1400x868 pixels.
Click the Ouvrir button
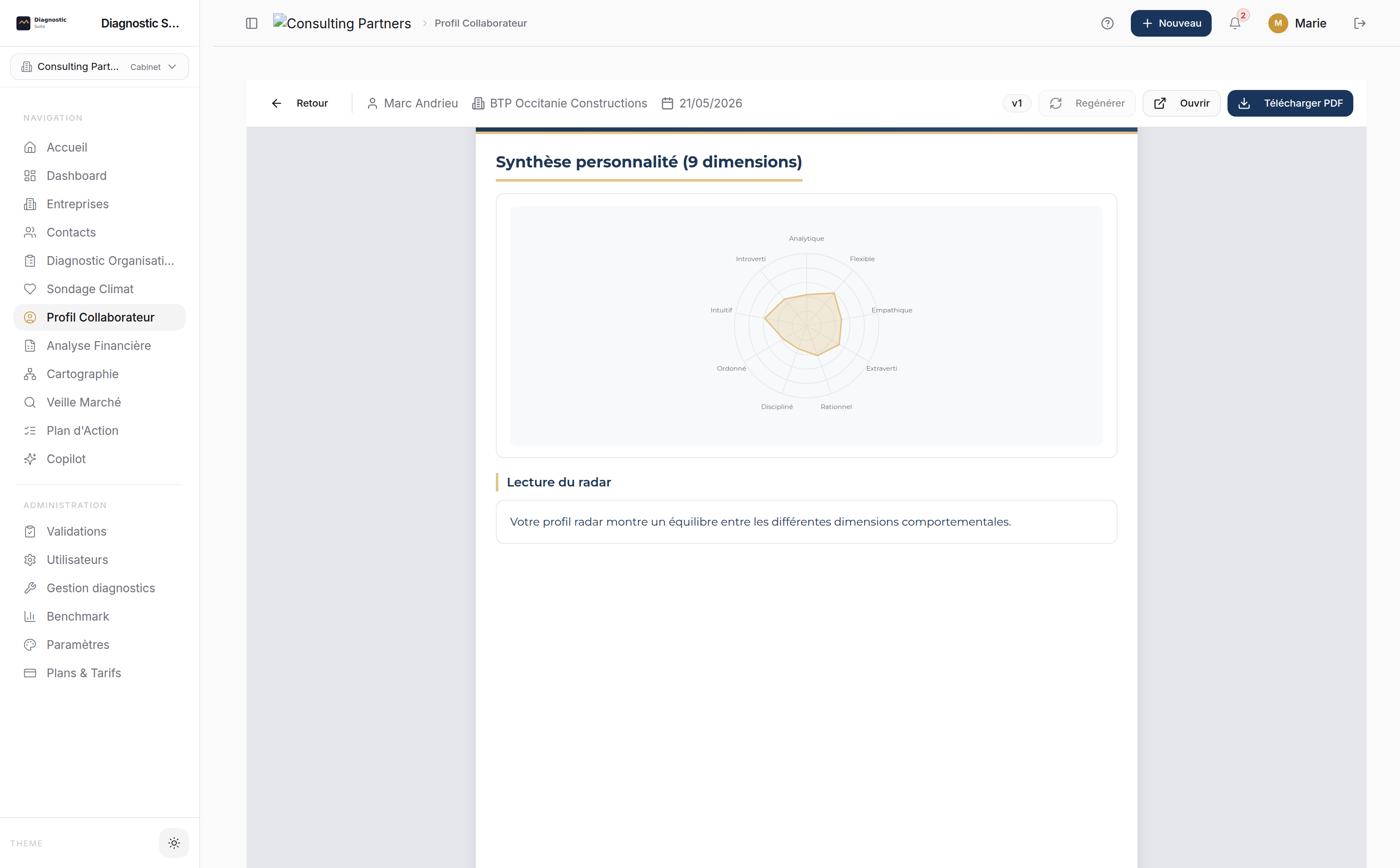[1181, 103]
